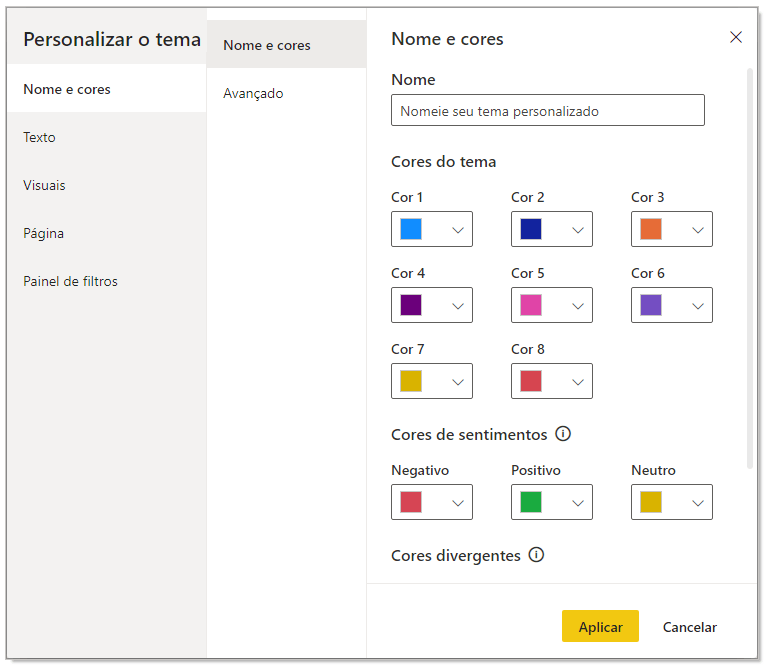
Task: Expand the Cor 1 dropdown arrow
Action: pyautogui.click(x=458, y=230)
